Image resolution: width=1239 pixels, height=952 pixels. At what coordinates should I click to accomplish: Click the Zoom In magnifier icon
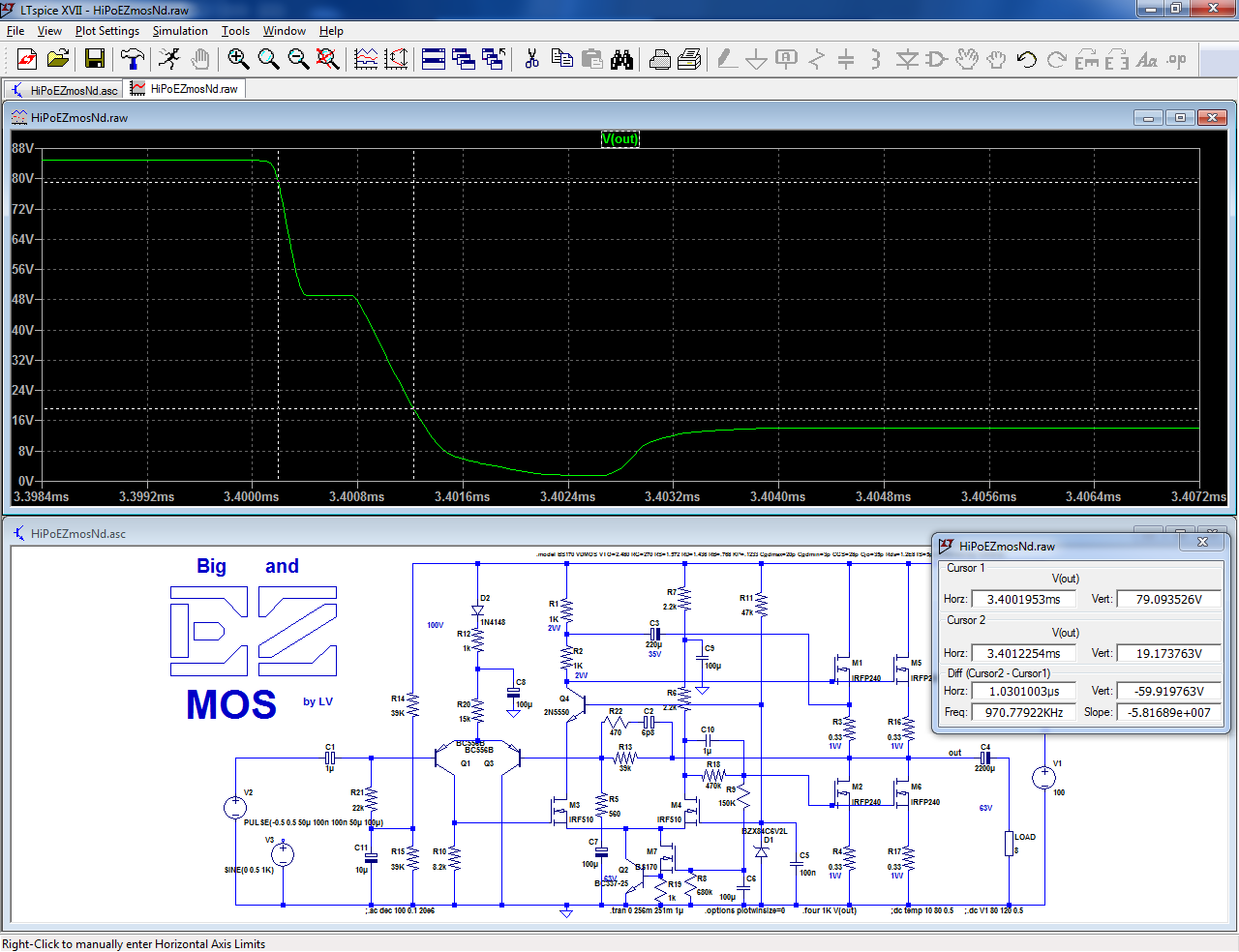coord(238,59)
